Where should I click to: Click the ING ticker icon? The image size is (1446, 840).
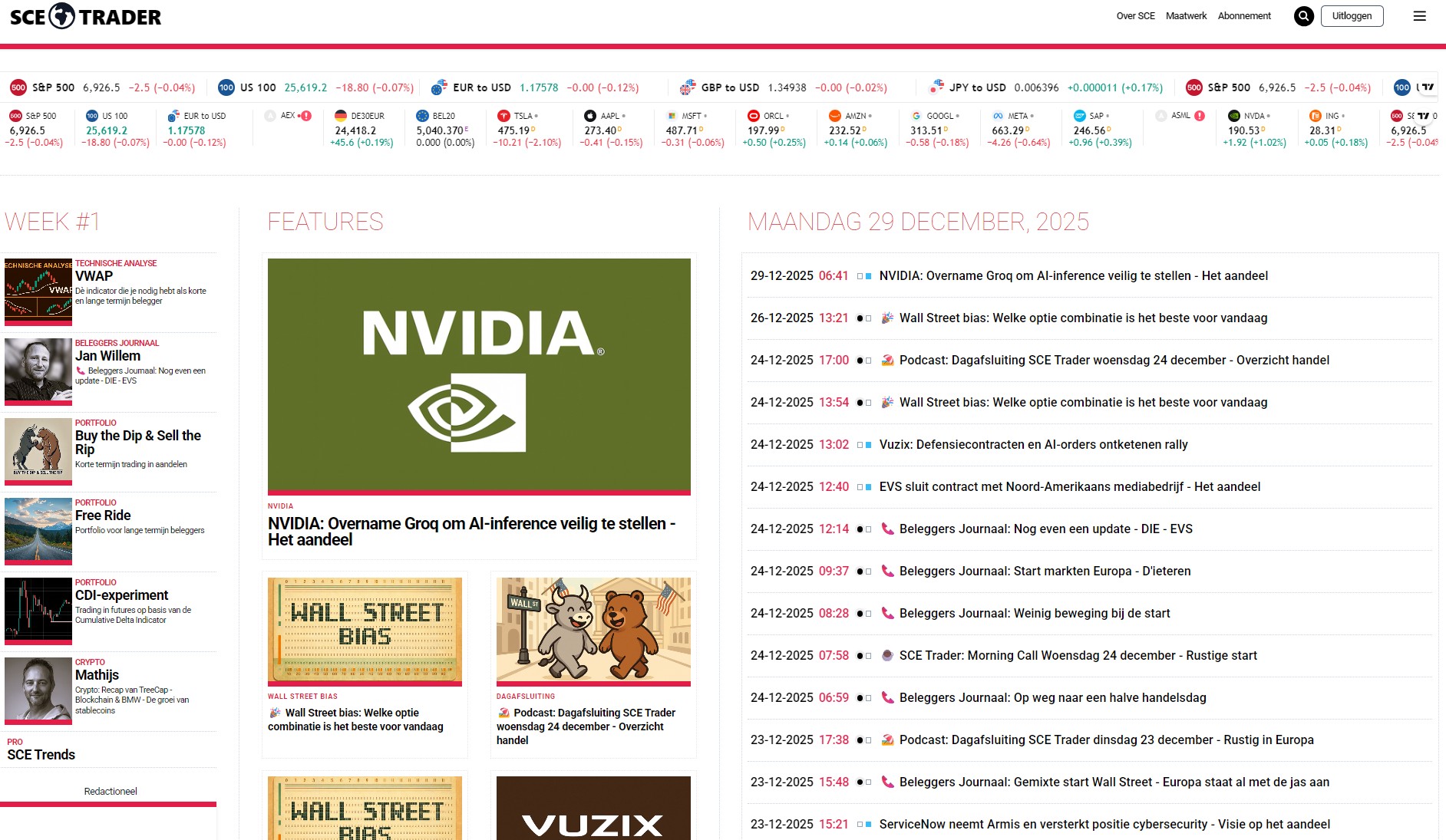(x=1316, y=116)
